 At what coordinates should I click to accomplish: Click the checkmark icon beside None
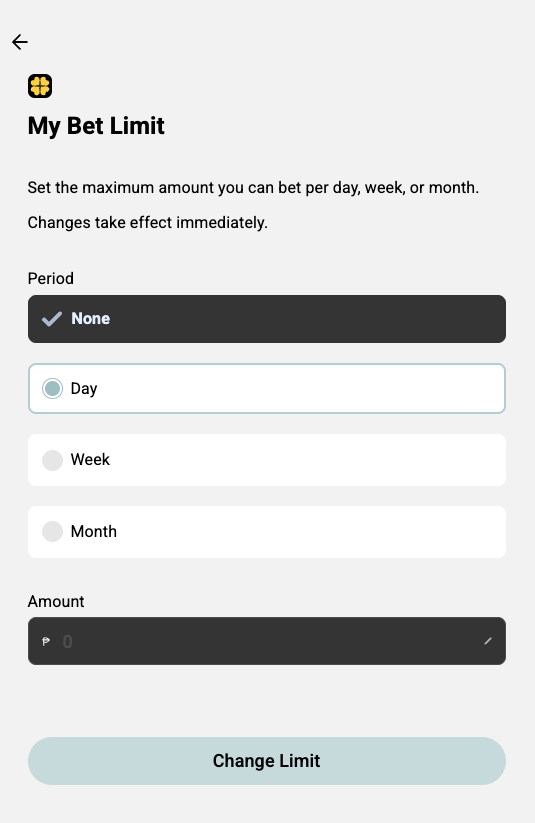pyautogui.click(x=52, y=319)
